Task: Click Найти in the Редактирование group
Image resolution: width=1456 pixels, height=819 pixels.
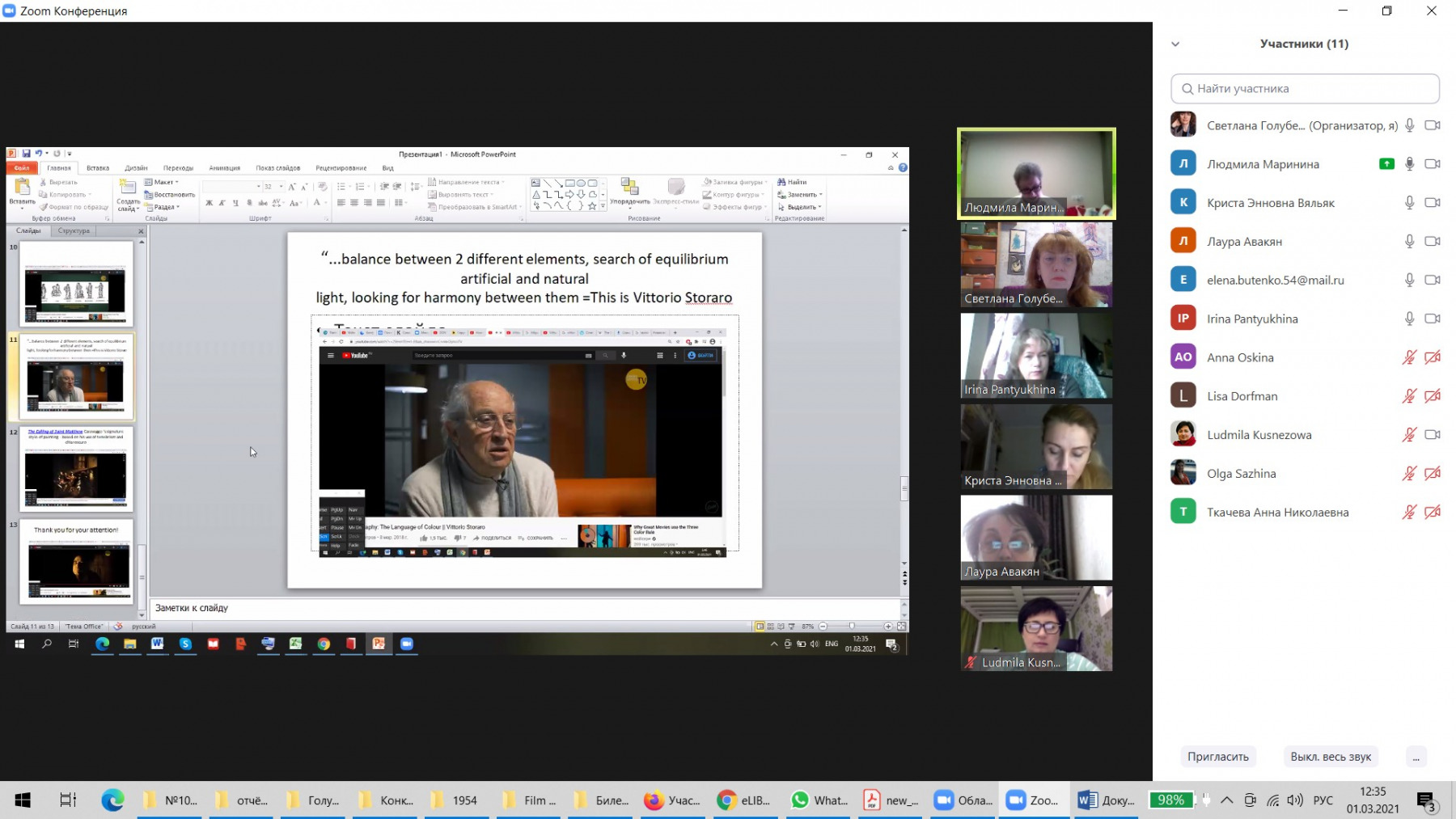Action: pyautogui.click(x=792, y=182)
